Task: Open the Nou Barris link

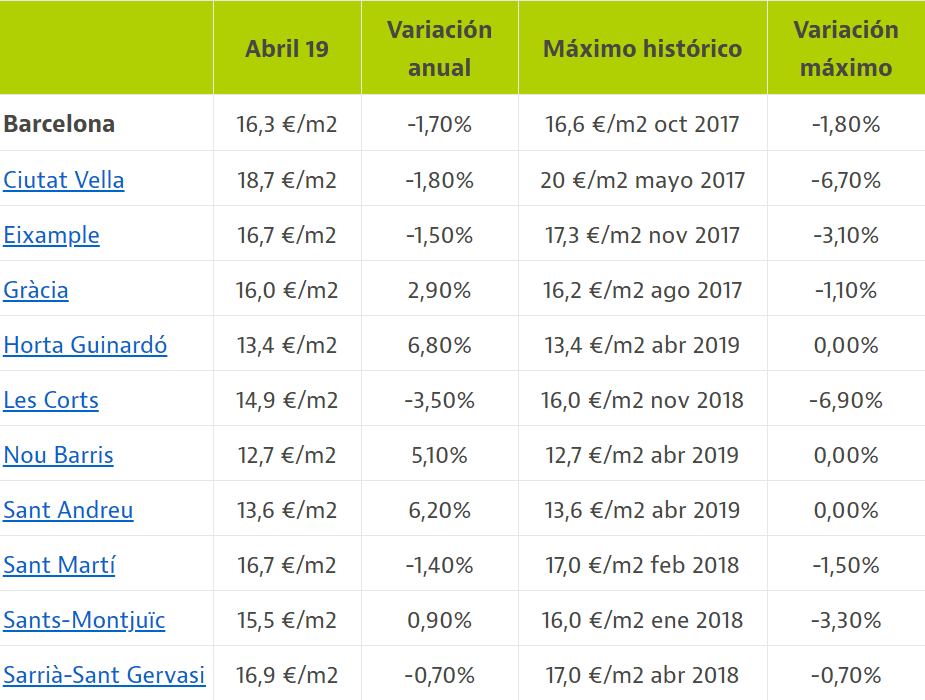Action: point(58,455)
